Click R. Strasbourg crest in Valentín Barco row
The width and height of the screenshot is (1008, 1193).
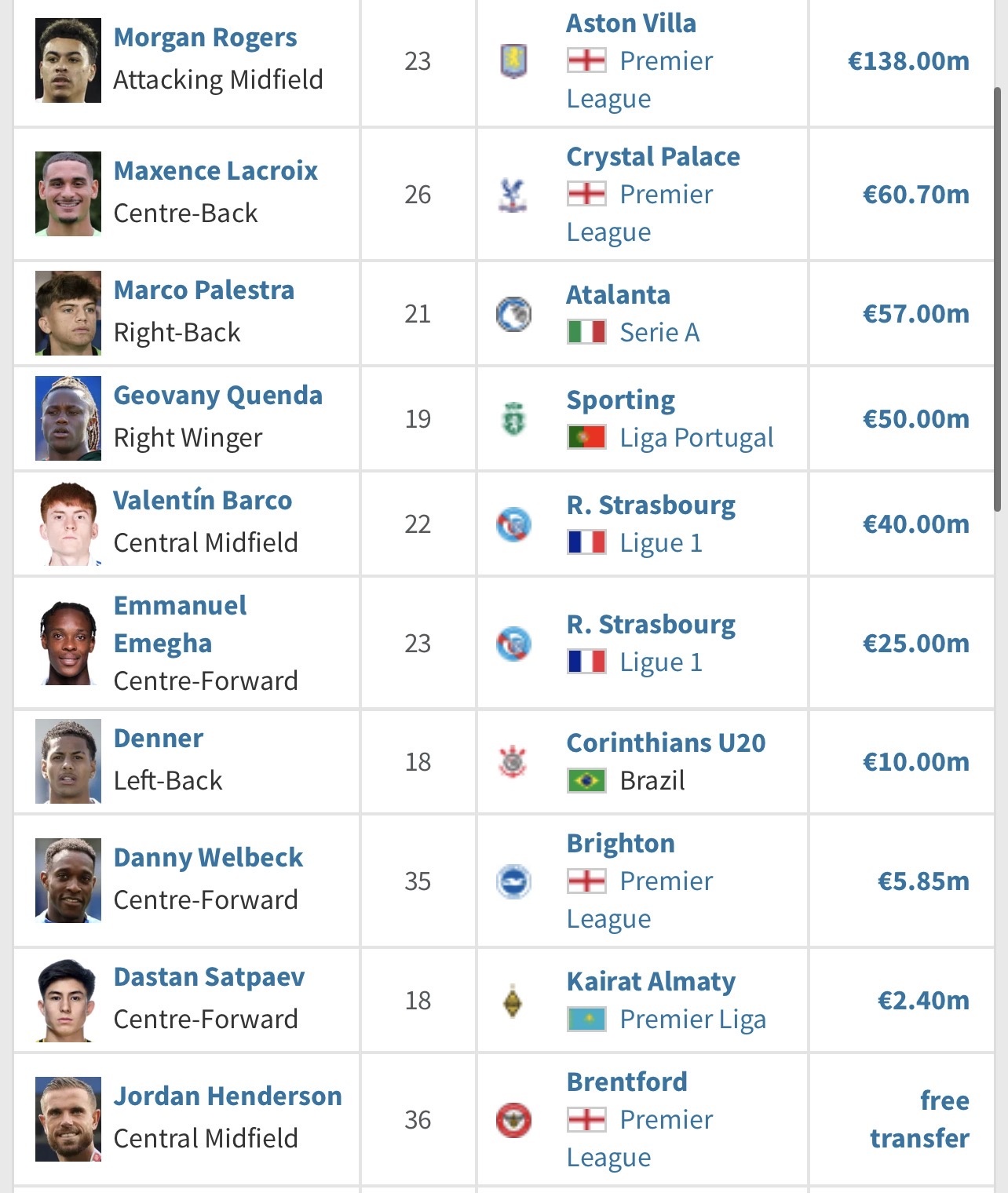pyautogui.click(x=513, y=524)
